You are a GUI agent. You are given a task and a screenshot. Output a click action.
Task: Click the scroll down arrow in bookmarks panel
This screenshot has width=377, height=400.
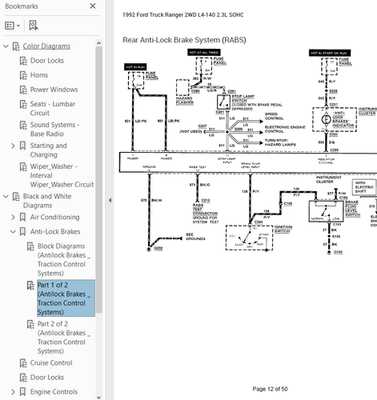pyautogui.click(x=99, y=397)
